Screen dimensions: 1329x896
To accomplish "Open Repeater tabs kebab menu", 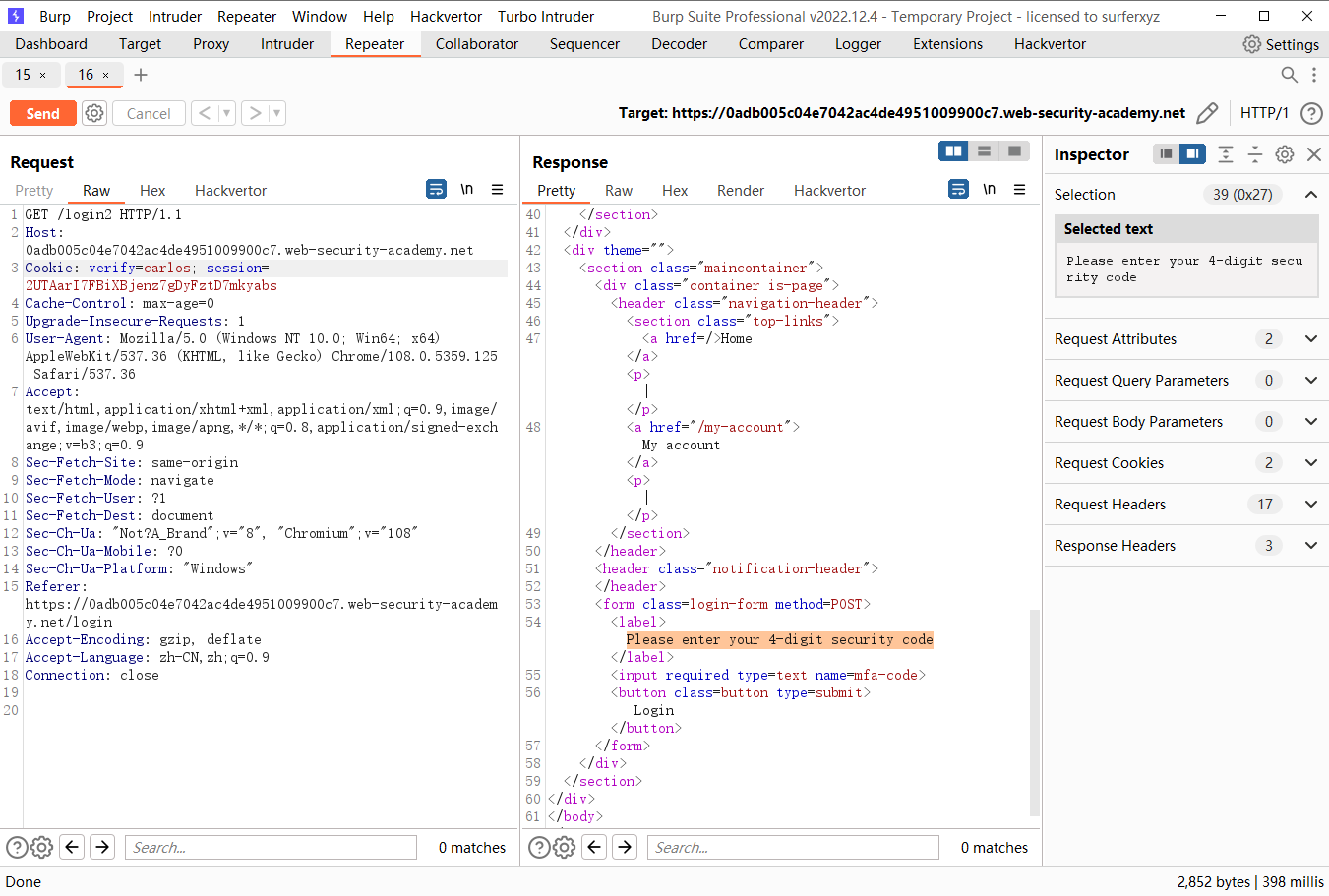I will [1314, 75].
